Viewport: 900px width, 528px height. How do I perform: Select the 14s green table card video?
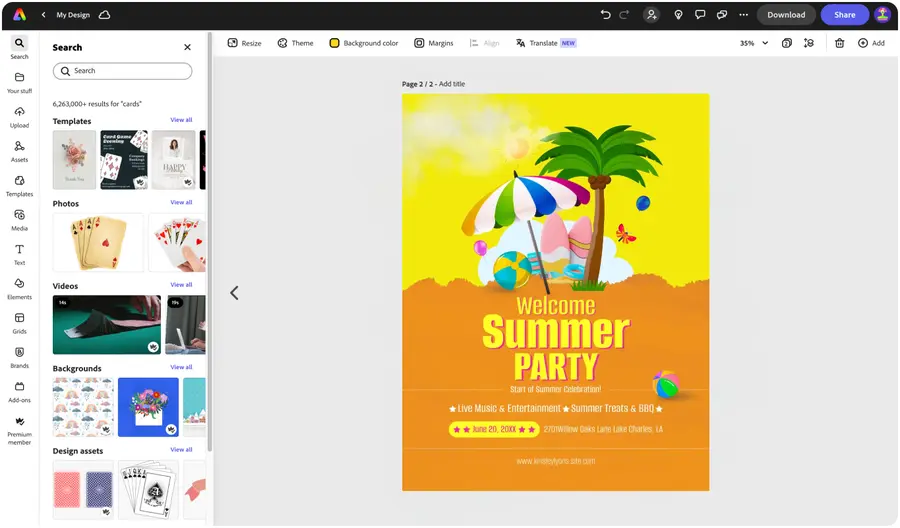(107, 325)
